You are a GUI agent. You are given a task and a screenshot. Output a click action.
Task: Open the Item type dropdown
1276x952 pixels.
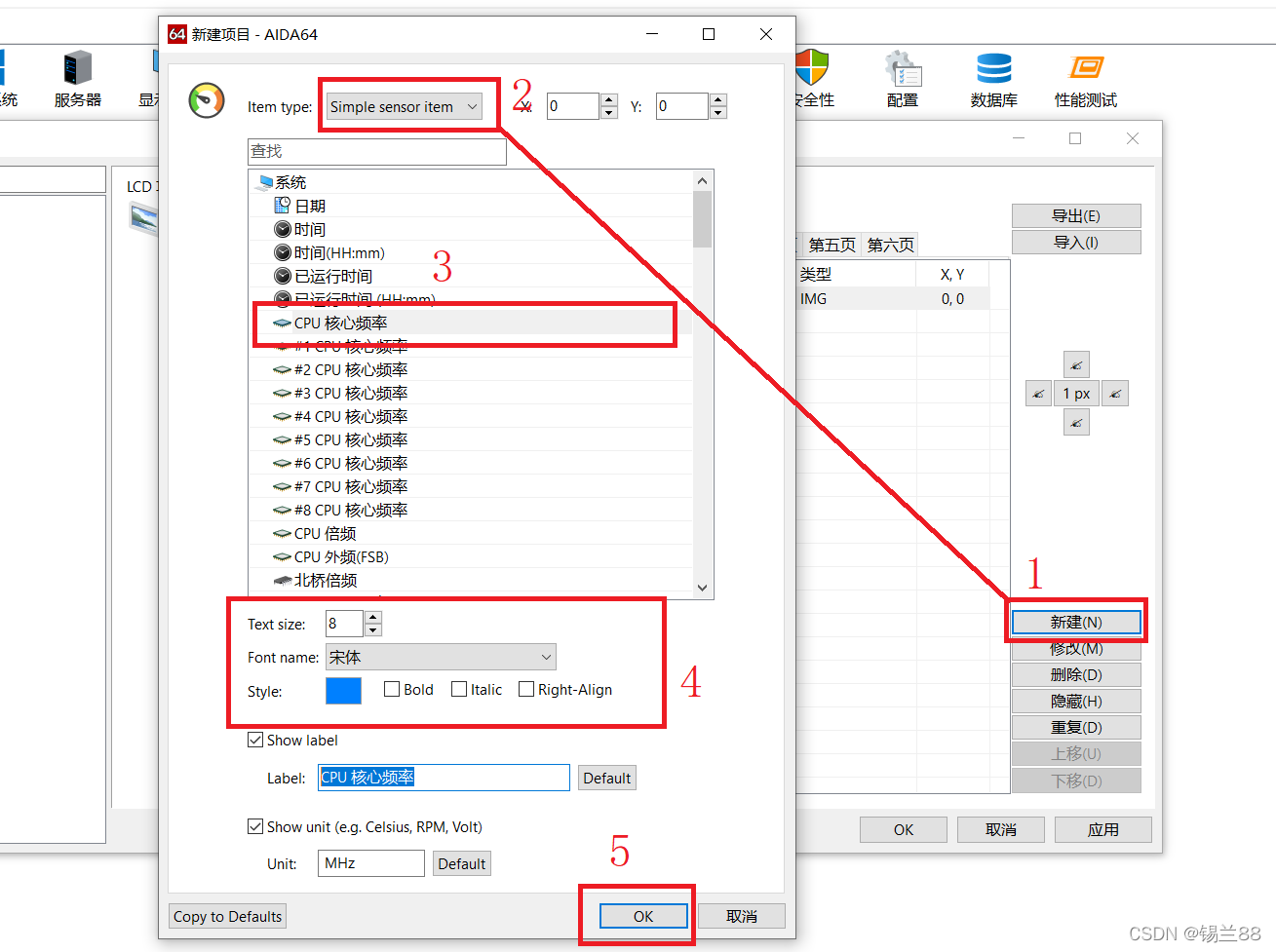pos(405,106)
